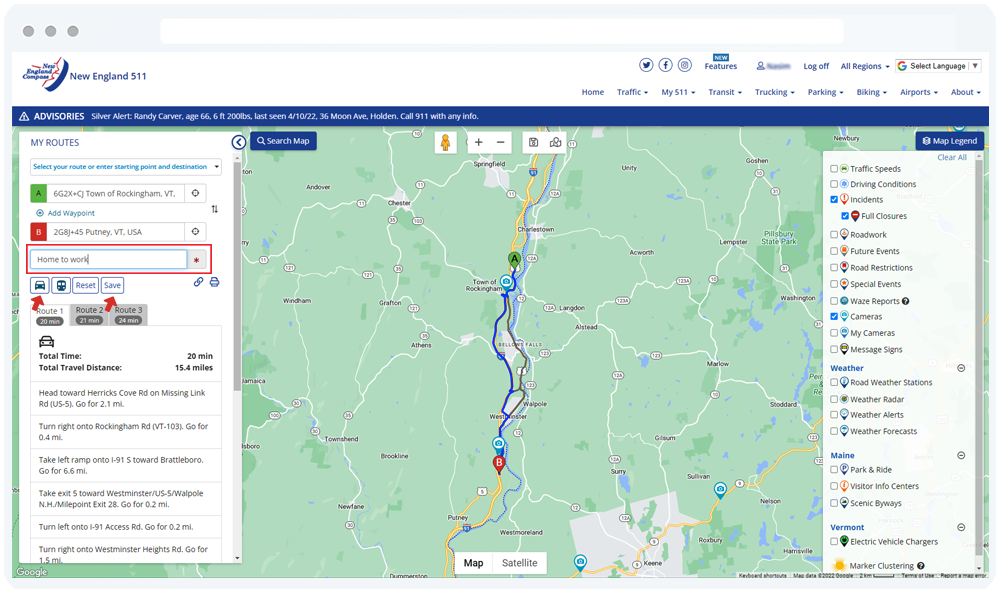1000x597 pixels.
Task: Switch to the Route 1 tab
Action: [50, 315]
